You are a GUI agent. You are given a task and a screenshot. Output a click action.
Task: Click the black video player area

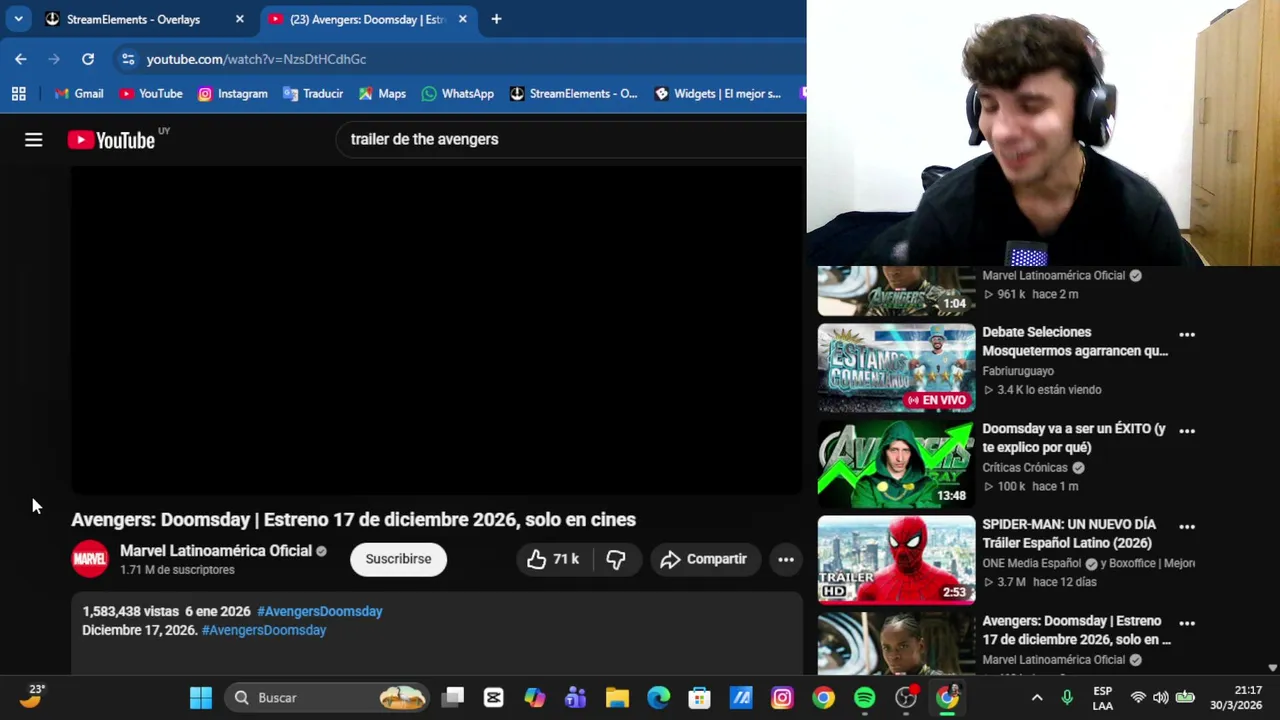point(436,330)
